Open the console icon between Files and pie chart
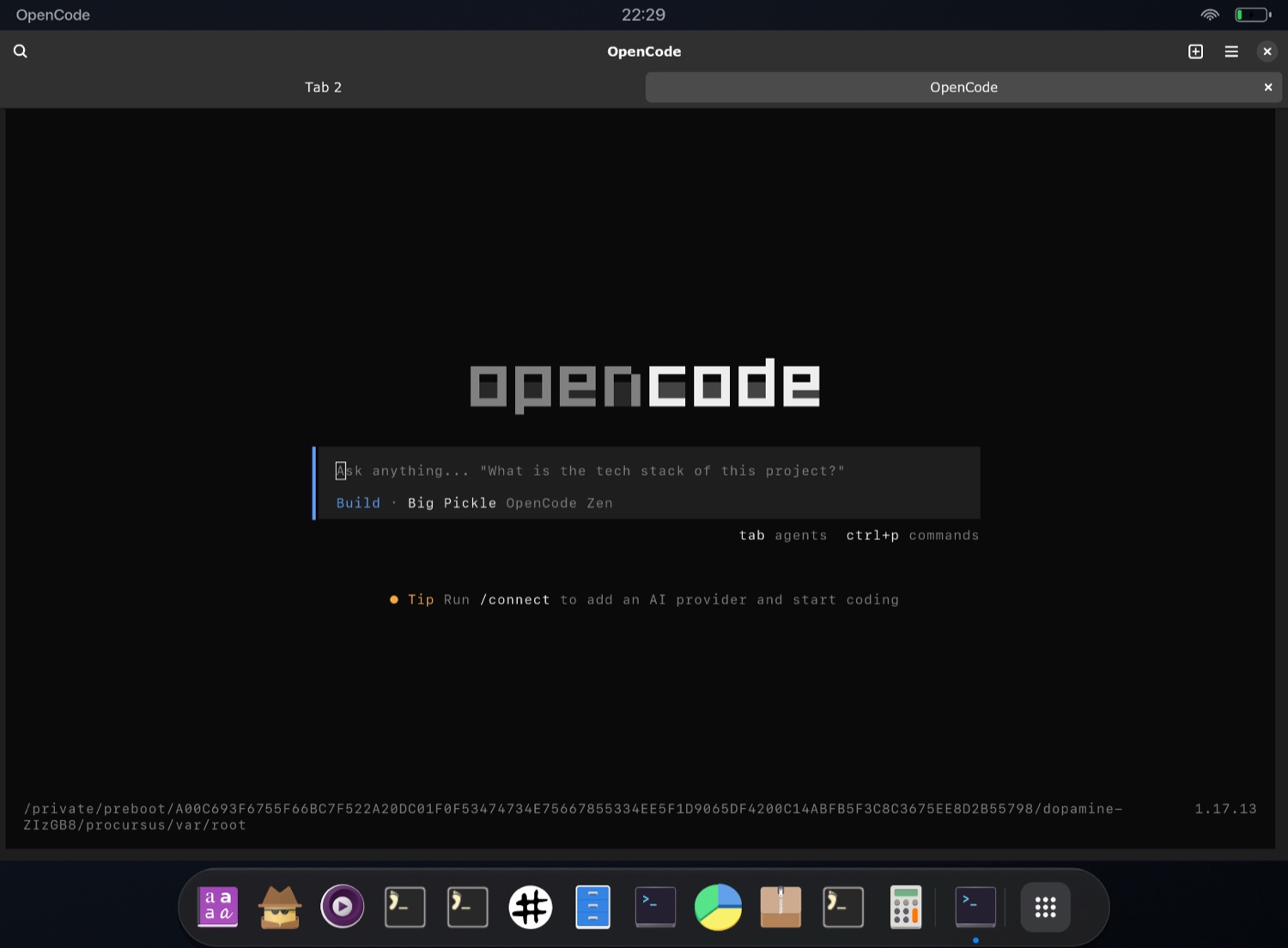 655,907
